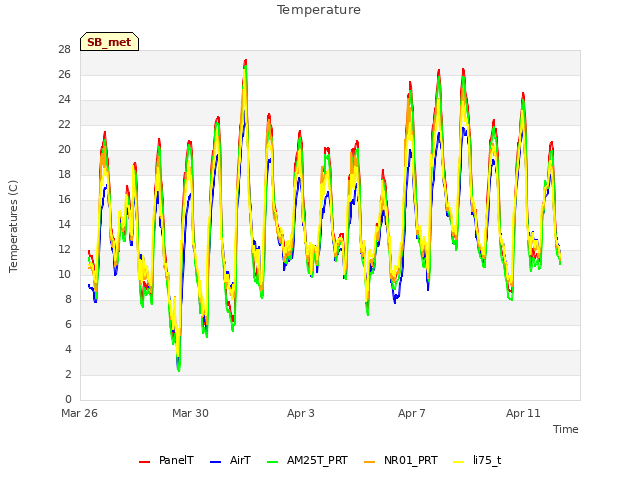Click the 28 value on the y-axis
Viewport: 640px width, 480px height.
tap(64, 49)
